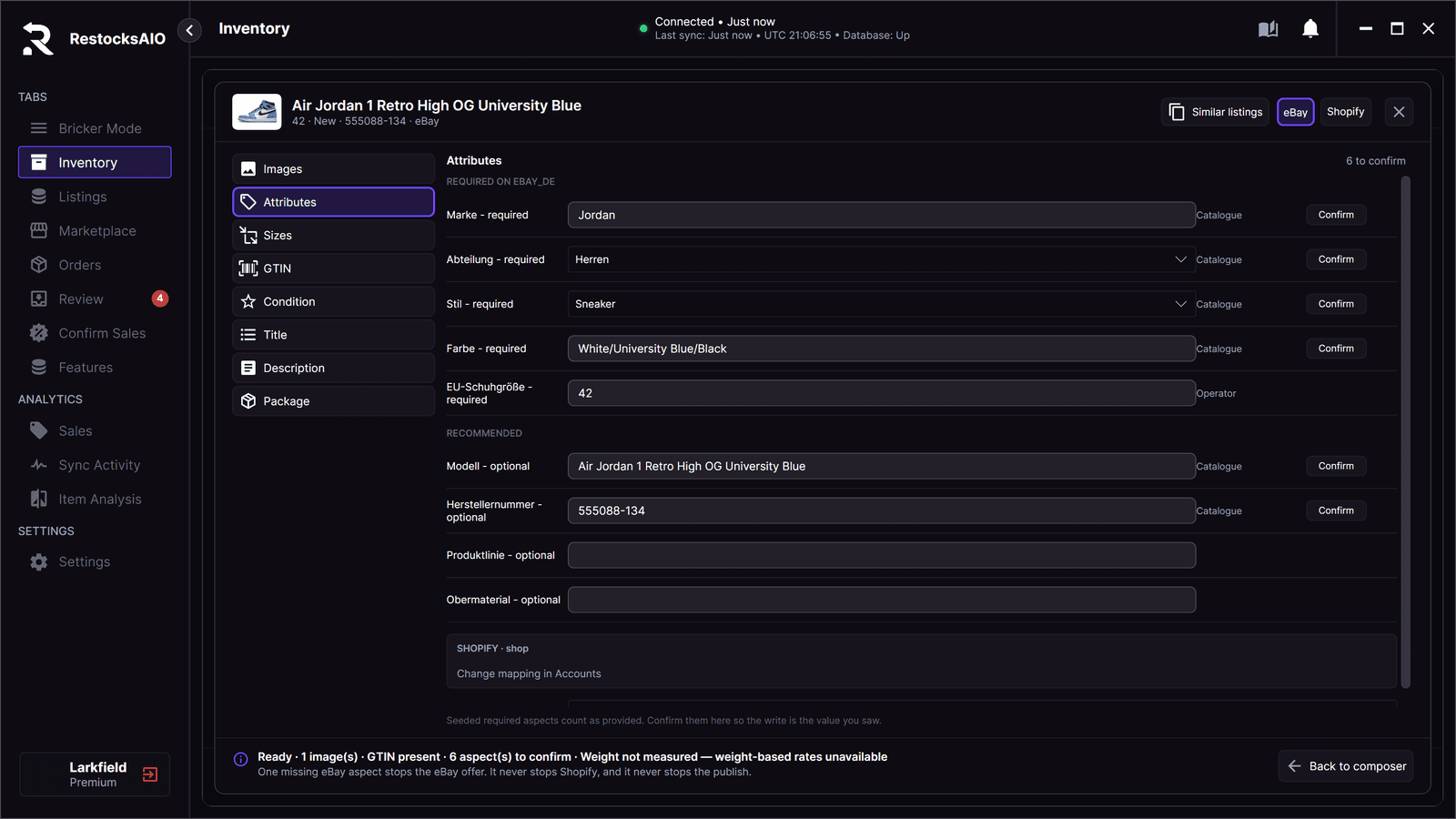Screen dimensions: 1456x819
Task: Confirm the Marke attribute
Action: pyautogui.click(x=1336, y=215)
